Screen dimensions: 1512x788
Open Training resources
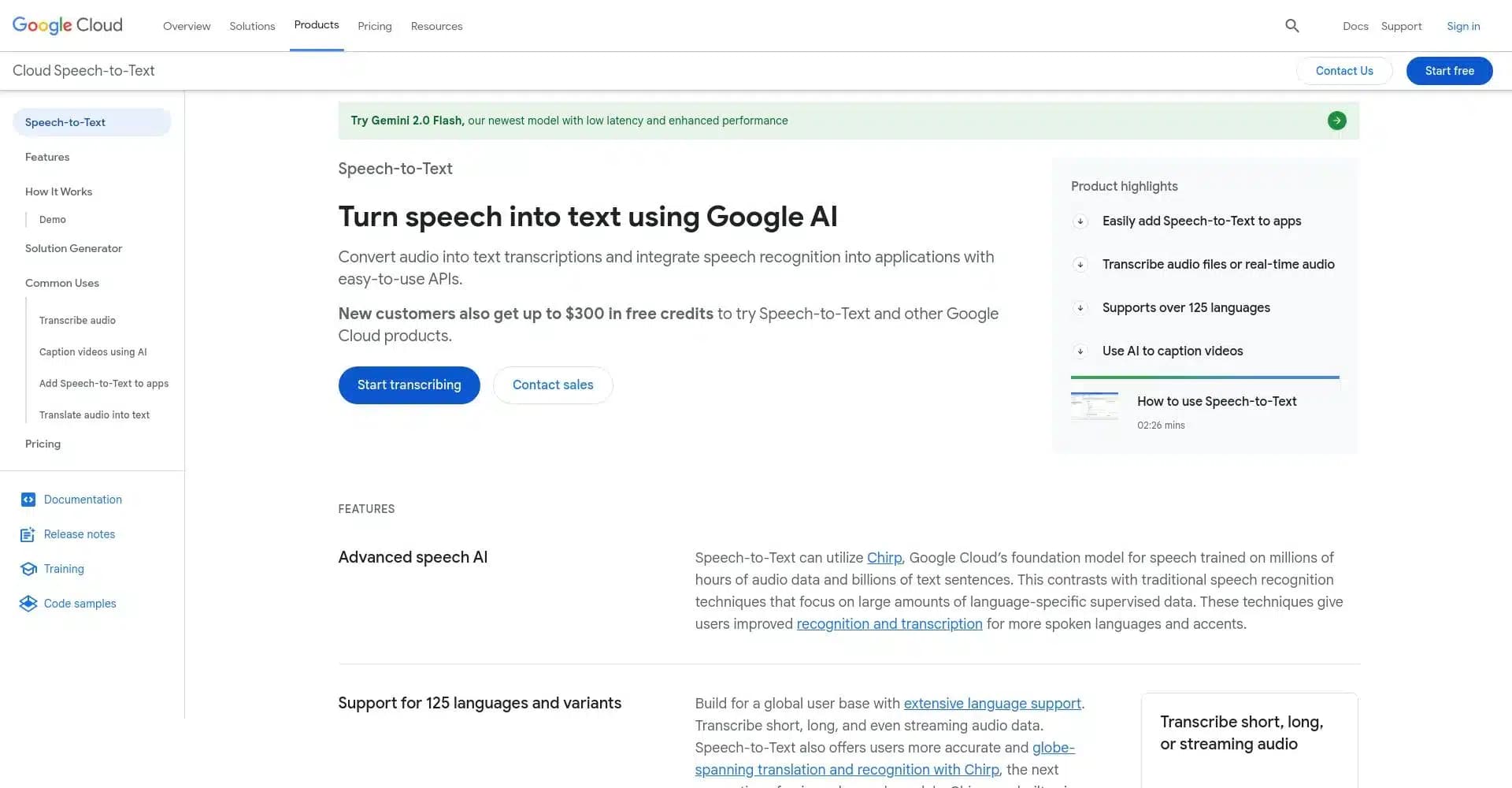point(63,568)
